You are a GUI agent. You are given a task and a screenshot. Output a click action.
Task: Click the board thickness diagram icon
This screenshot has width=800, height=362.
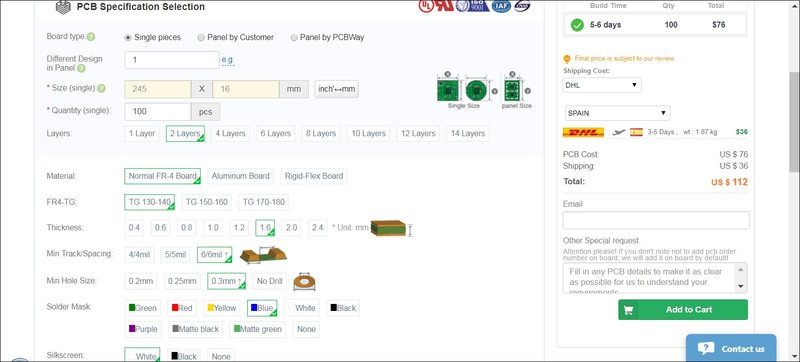coord(390,228)
